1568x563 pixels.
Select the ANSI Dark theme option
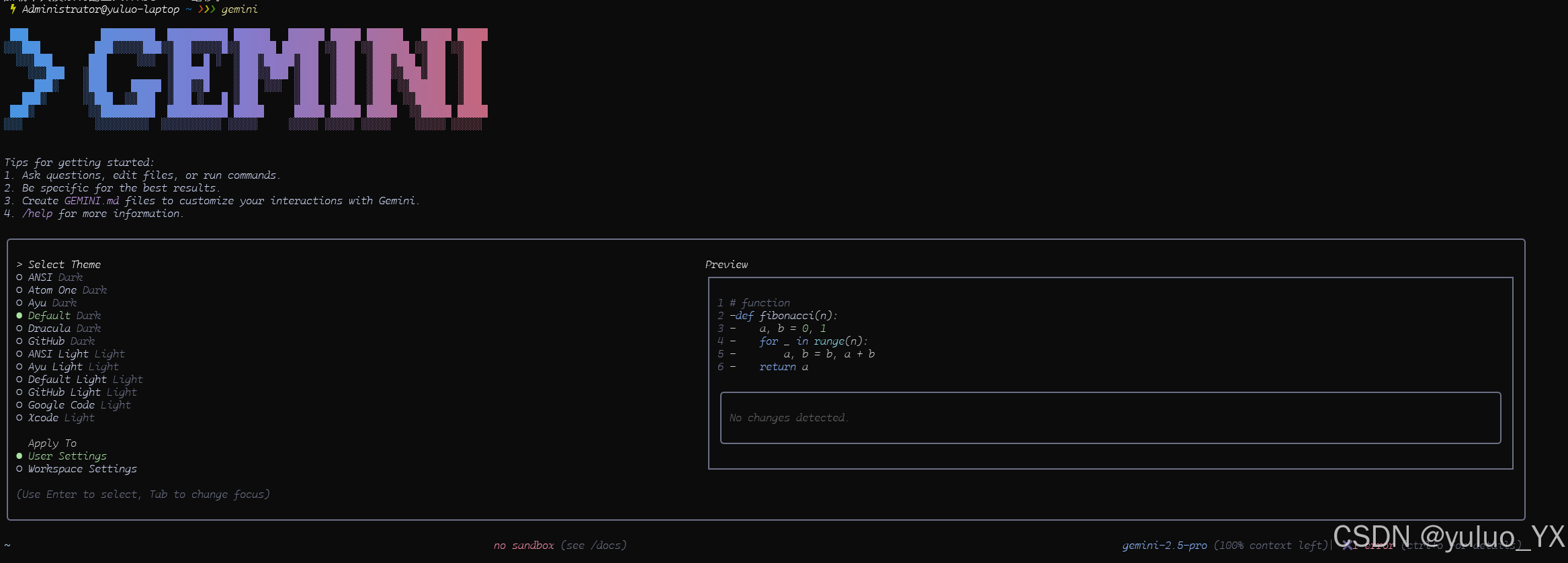pyautogui.click(x=50, y=277)
